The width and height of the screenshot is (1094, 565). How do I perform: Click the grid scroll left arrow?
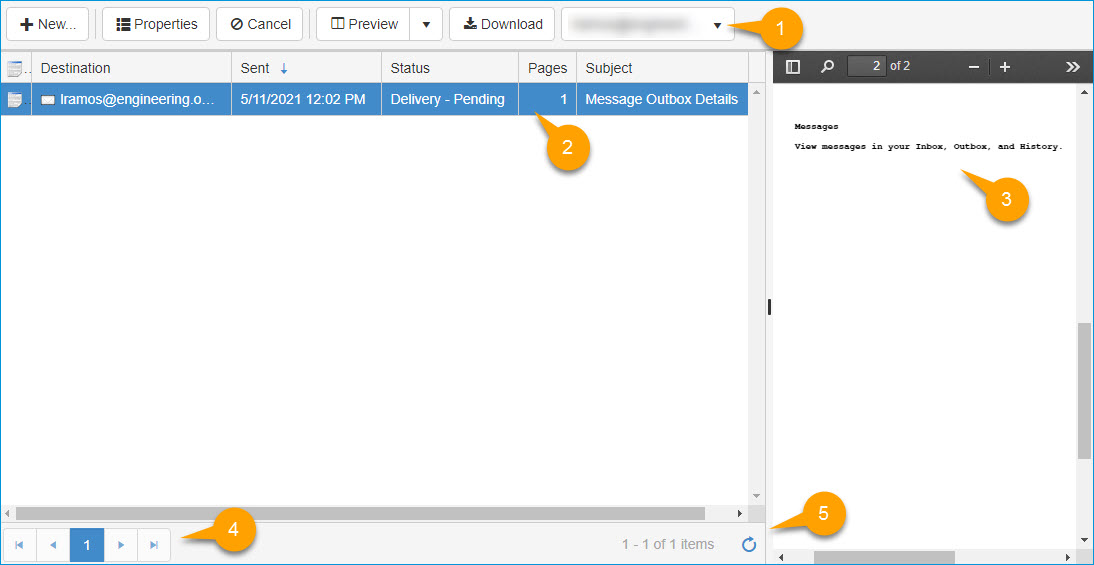point(8,513)
